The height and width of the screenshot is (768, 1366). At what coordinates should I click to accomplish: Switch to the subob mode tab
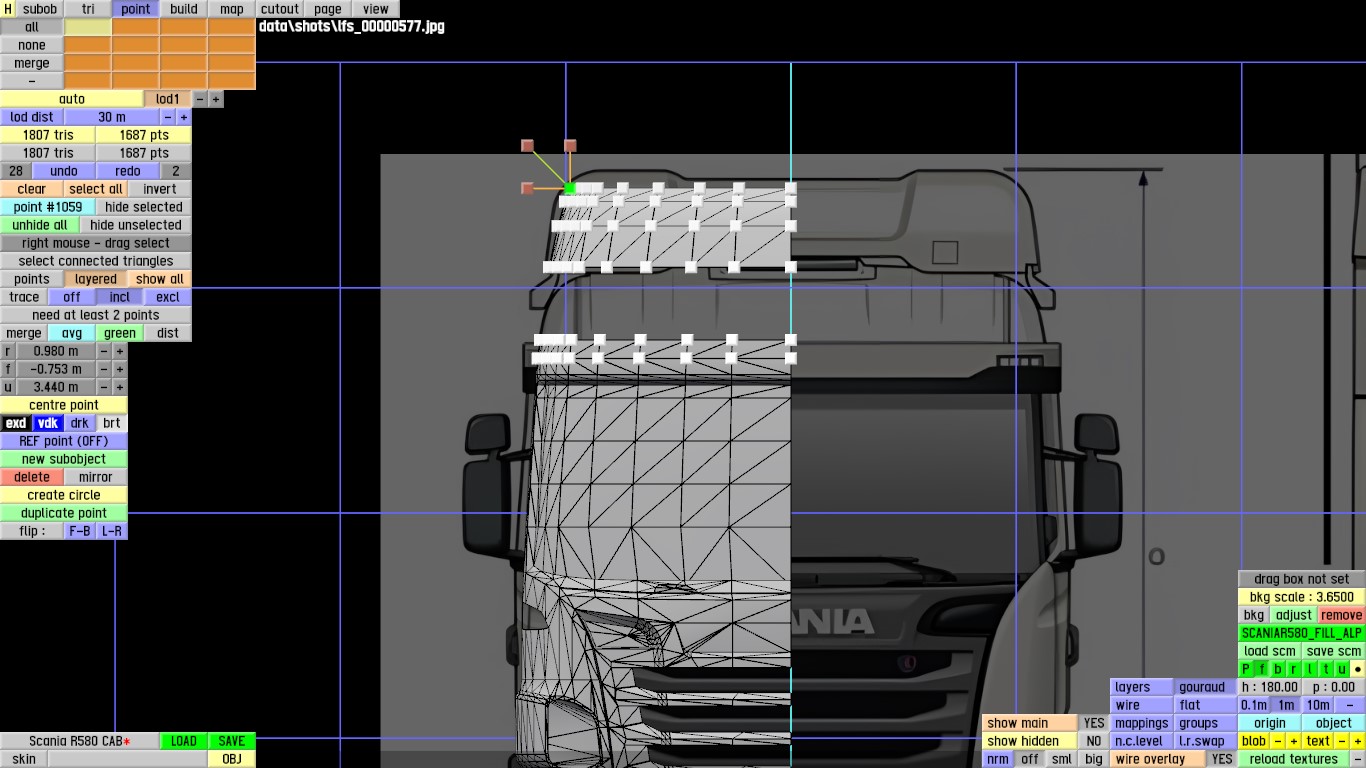pos(40,9)
